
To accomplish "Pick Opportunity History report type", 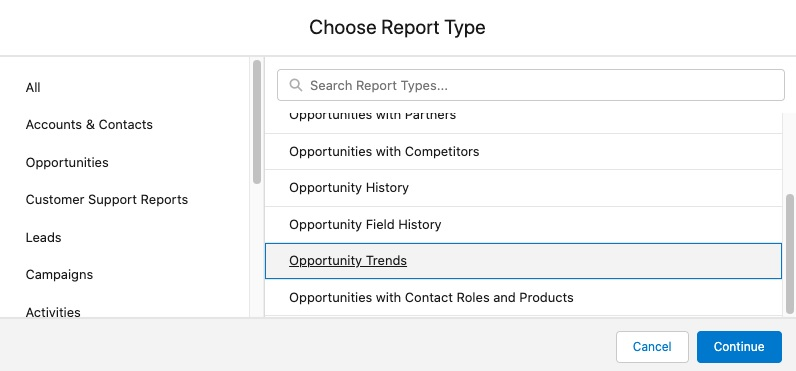I will 523,188.
